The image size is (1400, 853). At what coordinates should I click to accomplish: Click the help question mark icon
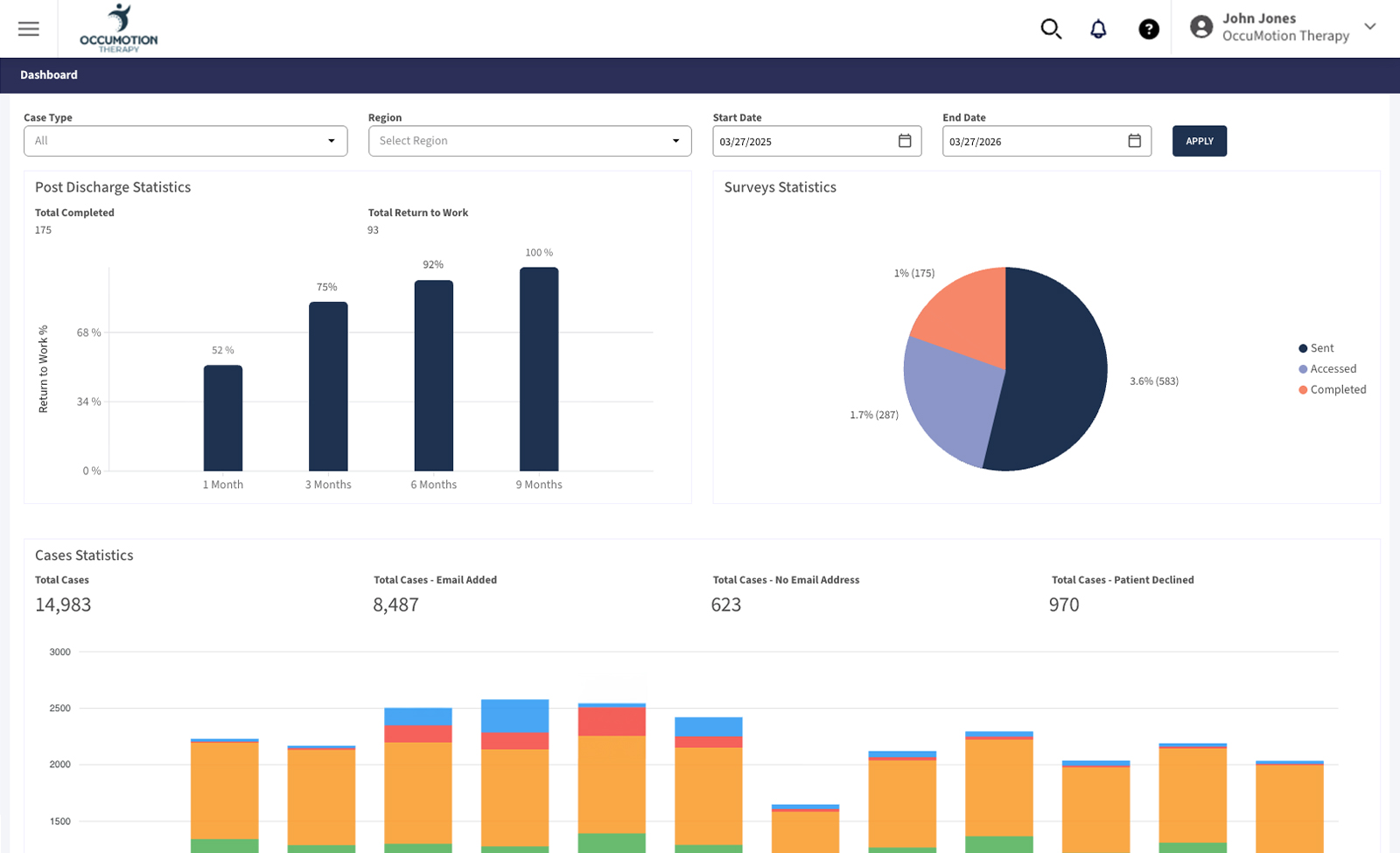[1149, 29]
